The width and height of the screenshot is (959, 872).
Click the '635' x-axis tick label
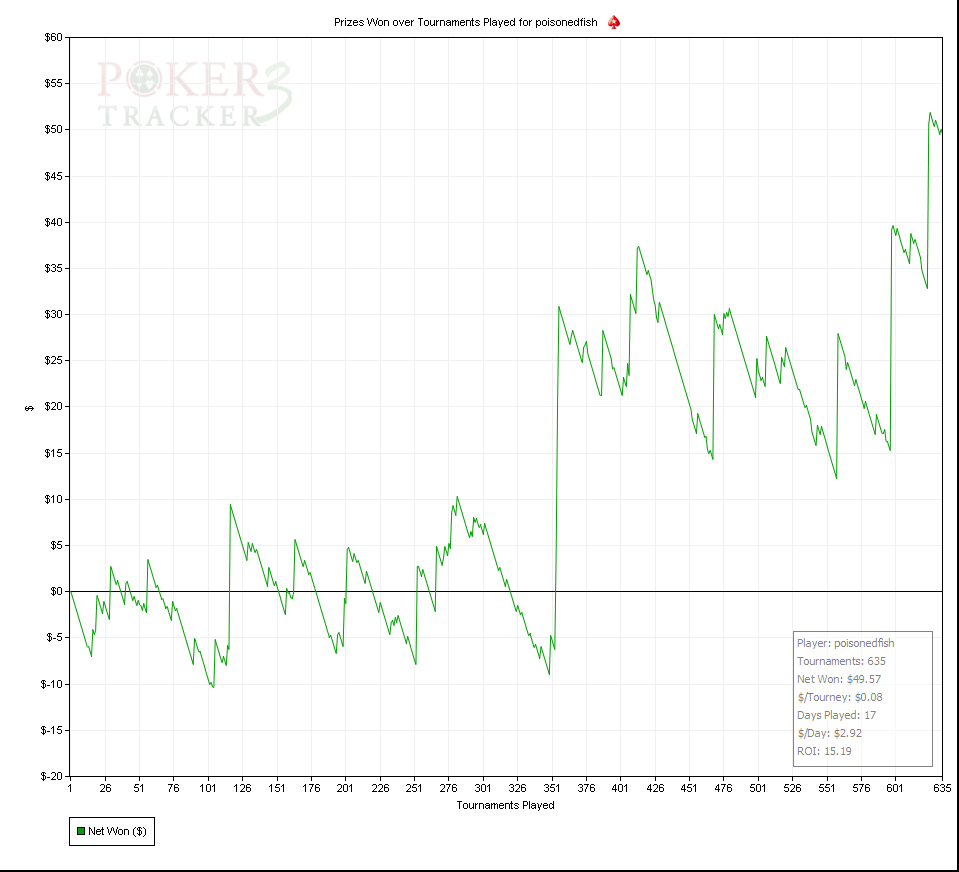point(942,788)
